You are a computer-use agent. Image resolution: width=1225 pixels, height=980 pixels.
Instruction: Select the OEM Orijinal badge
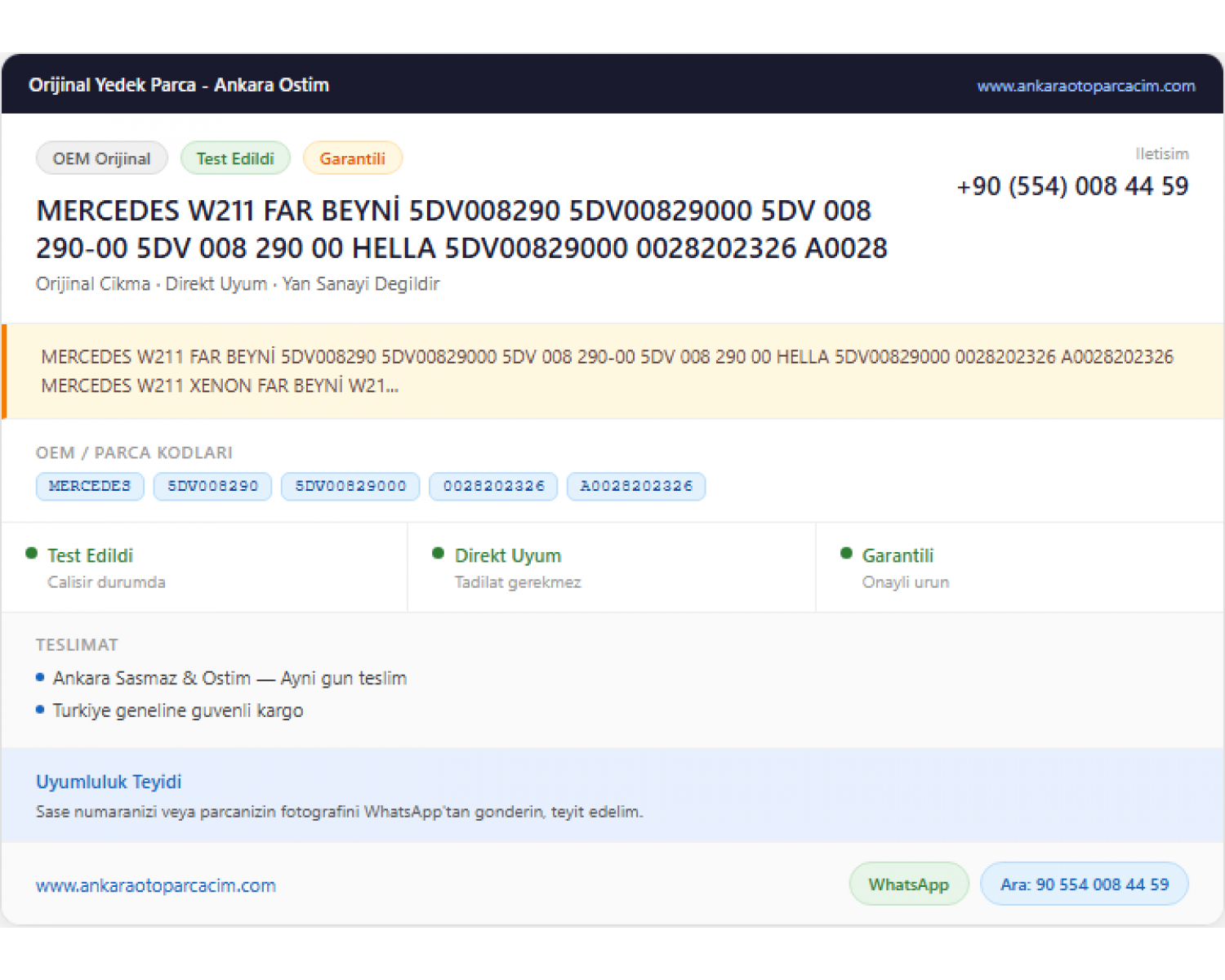pyautogui.click(x=102, y=158)
